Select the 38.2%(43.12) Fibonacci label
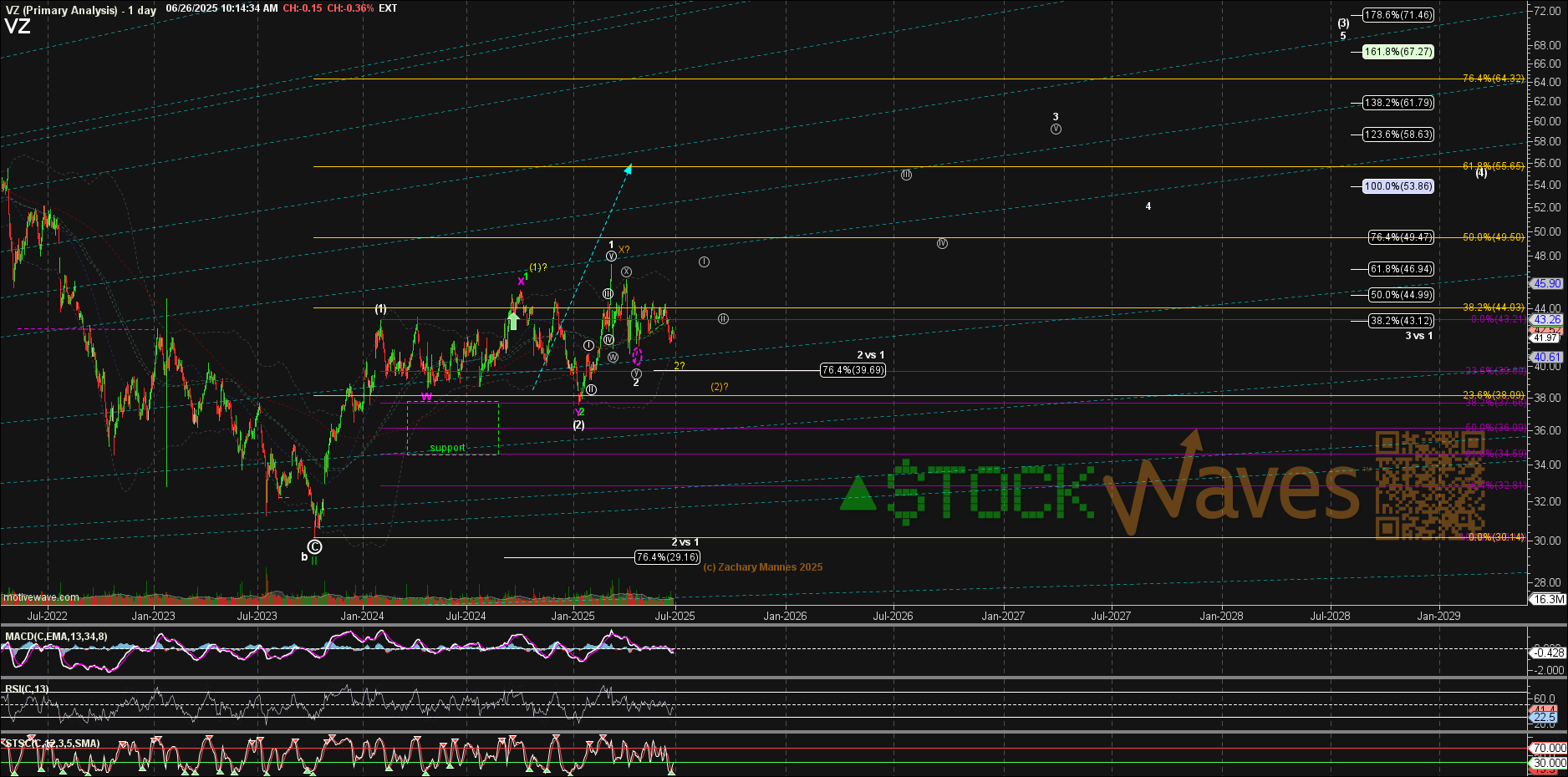This screenshot has width=1568, height=777. (x=1401, y=321)
